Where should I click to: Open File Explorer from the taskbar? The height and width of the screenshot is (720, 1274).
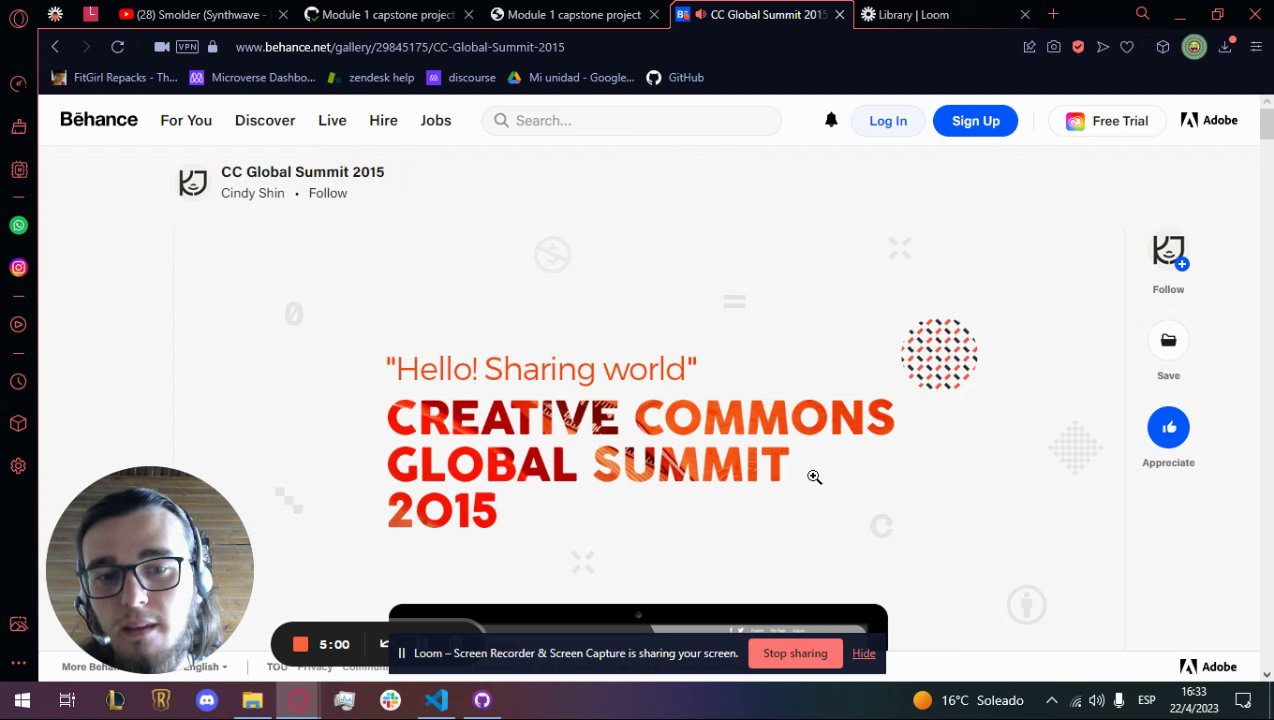[x=252, y=700]
